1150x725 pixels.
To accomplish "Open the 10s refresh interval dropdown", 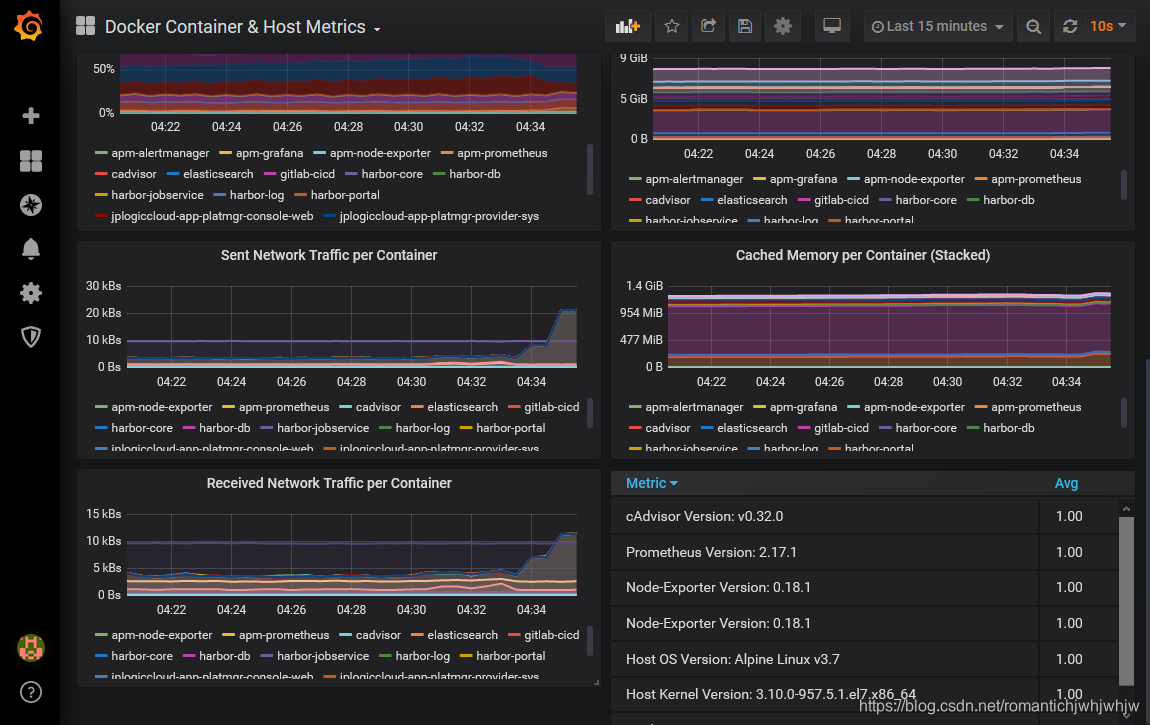I will click(x=1109, y=26).
